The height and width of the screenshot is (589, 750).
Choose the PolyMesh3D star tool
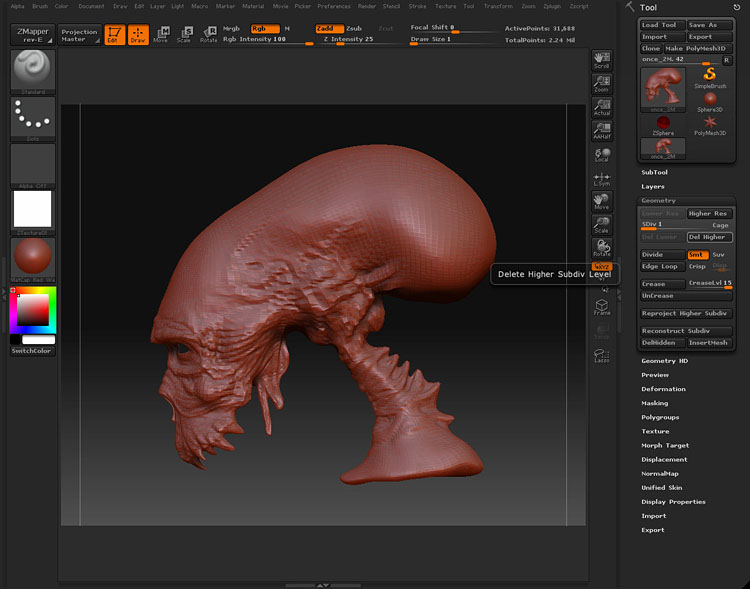(709, 122)
